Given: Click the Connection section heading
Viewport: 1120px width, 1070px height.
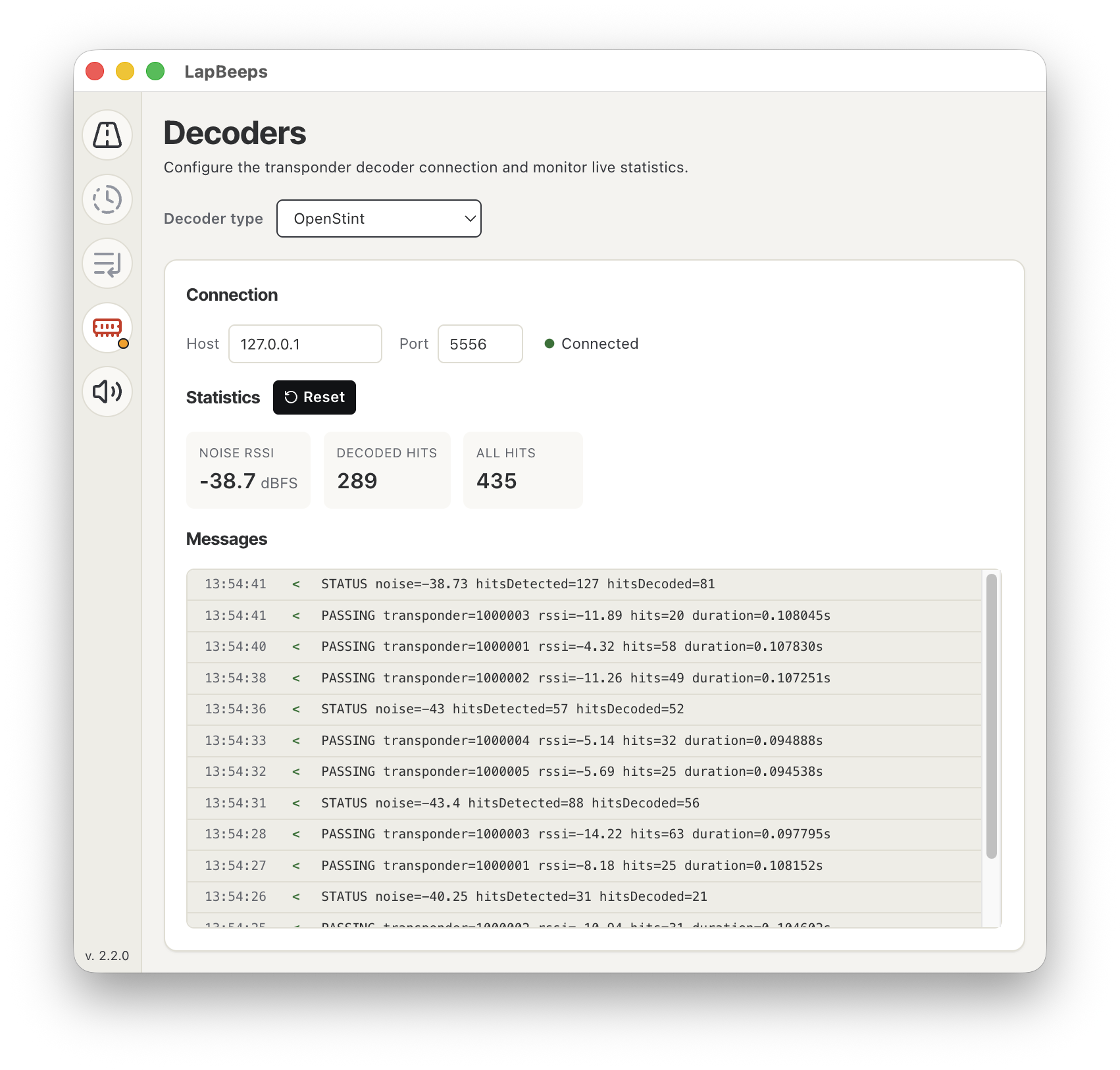Looking at the screenshot, I should coord(232,295).
